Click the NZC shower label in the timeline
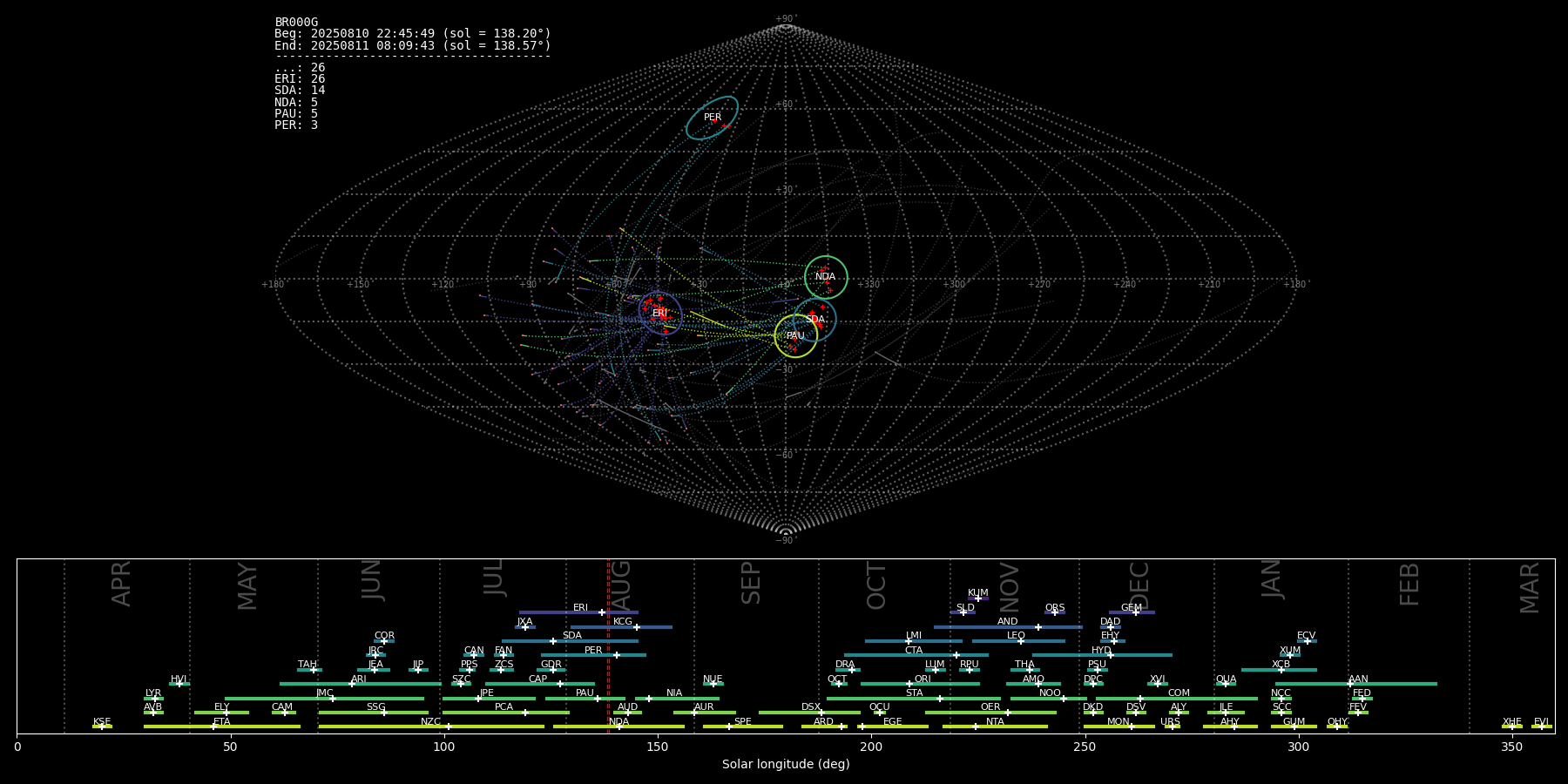1568x784 pixels. [430, 722]
